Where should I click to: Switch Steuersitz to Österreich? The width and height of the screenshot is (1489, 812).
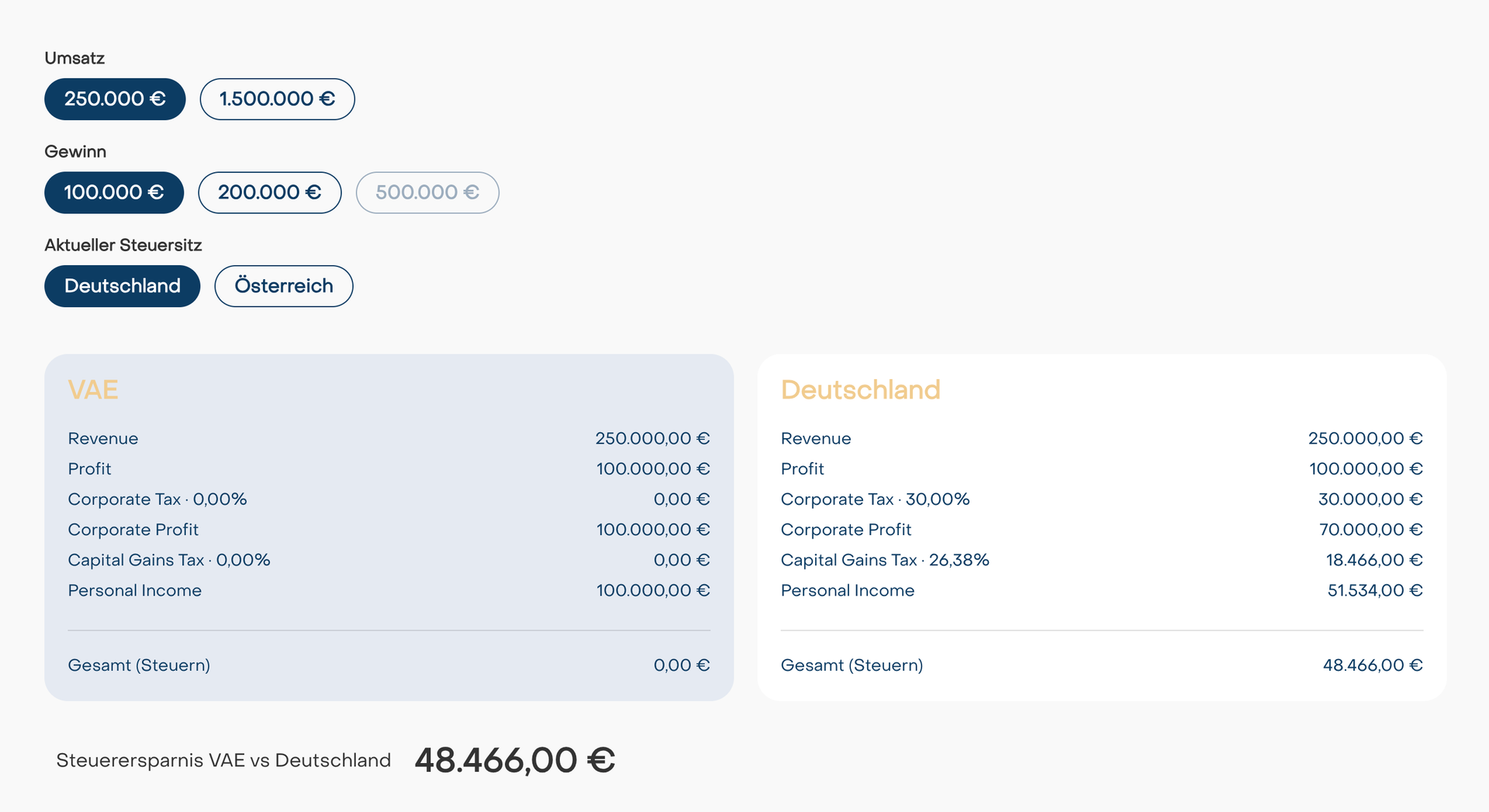(x=283, y=285)
